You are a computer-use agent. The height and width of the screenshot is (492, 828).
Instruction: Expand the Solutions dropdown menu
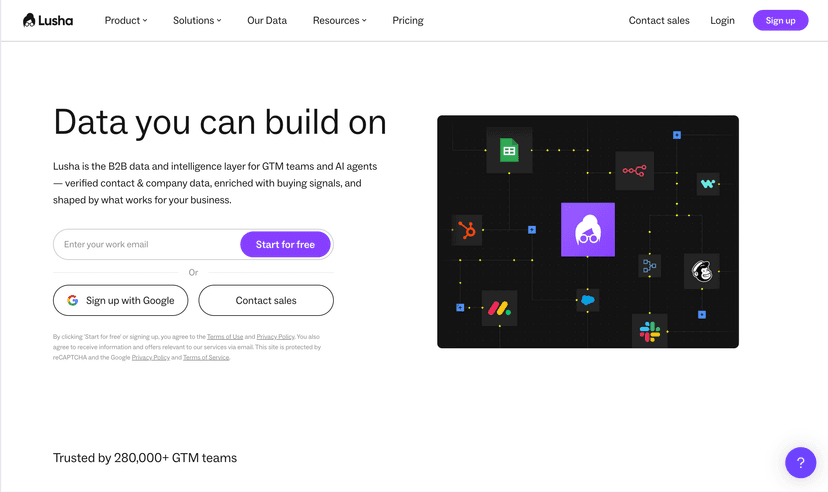pos(197,21)
